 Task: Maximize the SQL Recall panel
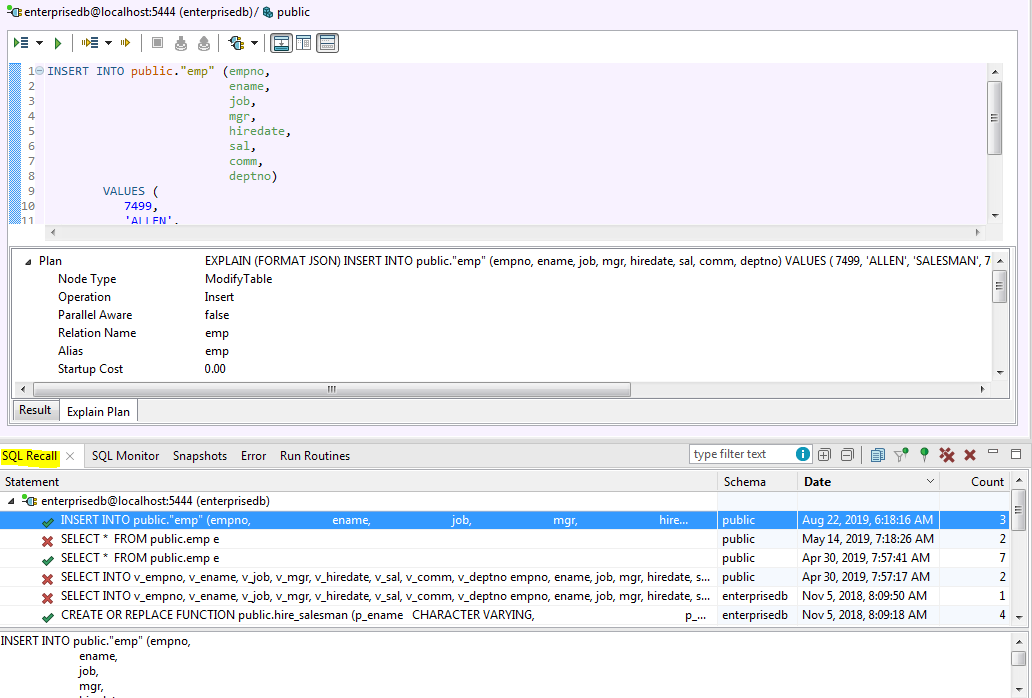tap(1016, 454)
